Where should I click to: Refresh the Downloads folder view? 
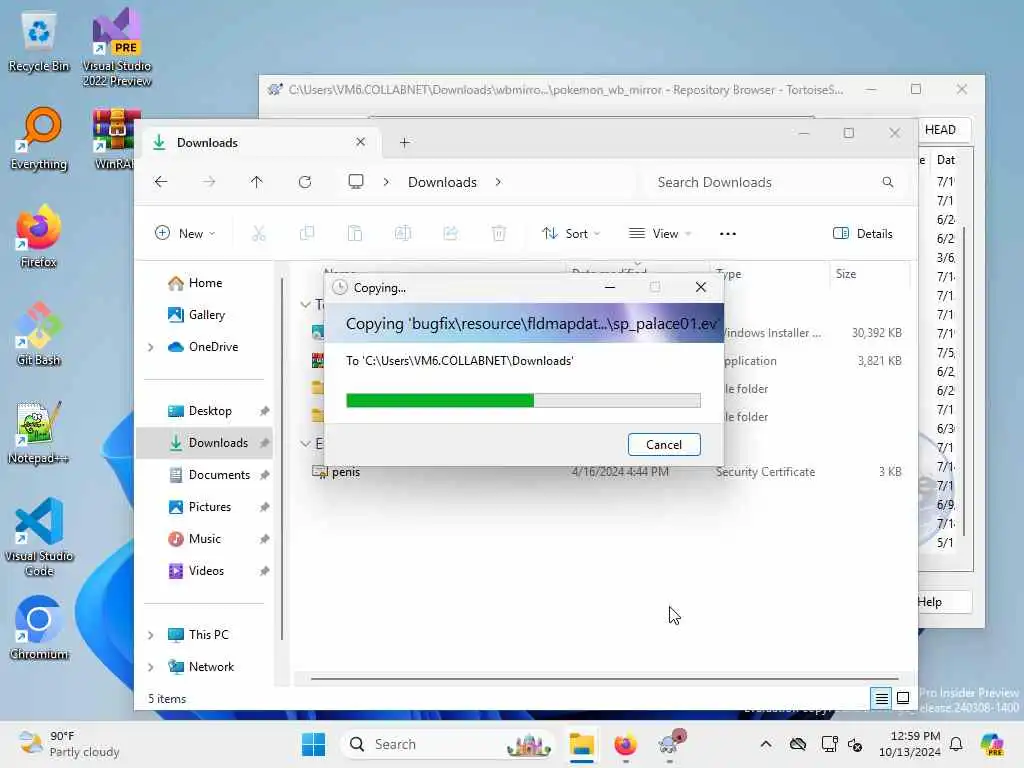[305, 182]
